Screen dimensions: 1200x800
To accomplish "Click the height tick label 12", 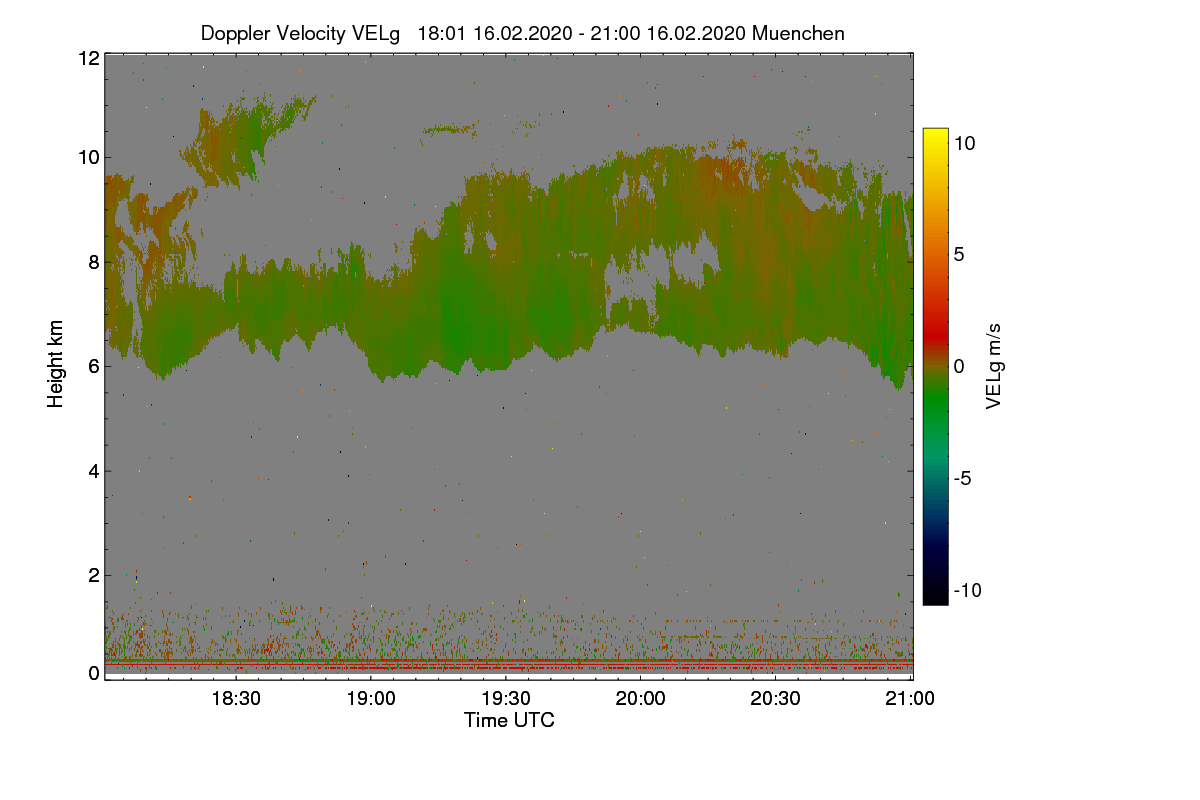I will [88, 58].
